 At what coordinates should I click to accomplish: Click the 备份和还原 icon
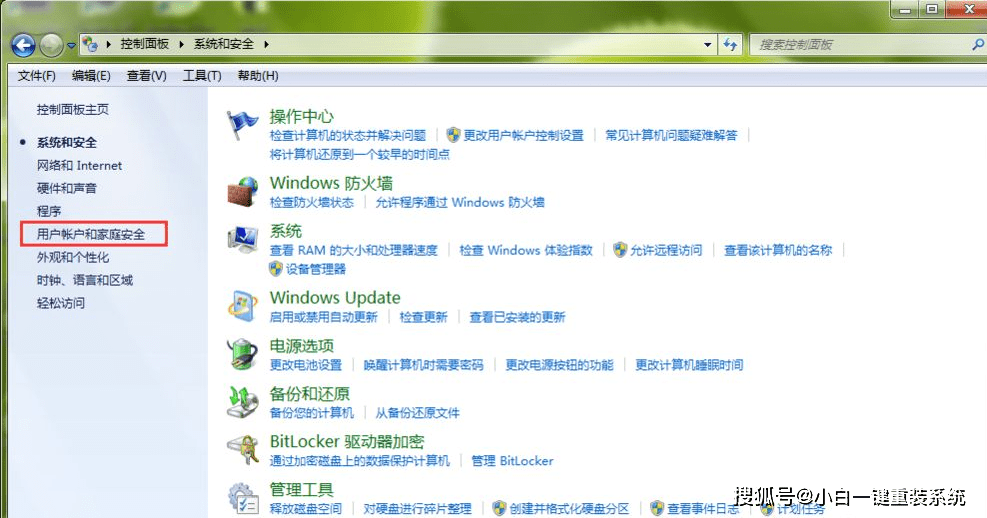pos(243,402)
